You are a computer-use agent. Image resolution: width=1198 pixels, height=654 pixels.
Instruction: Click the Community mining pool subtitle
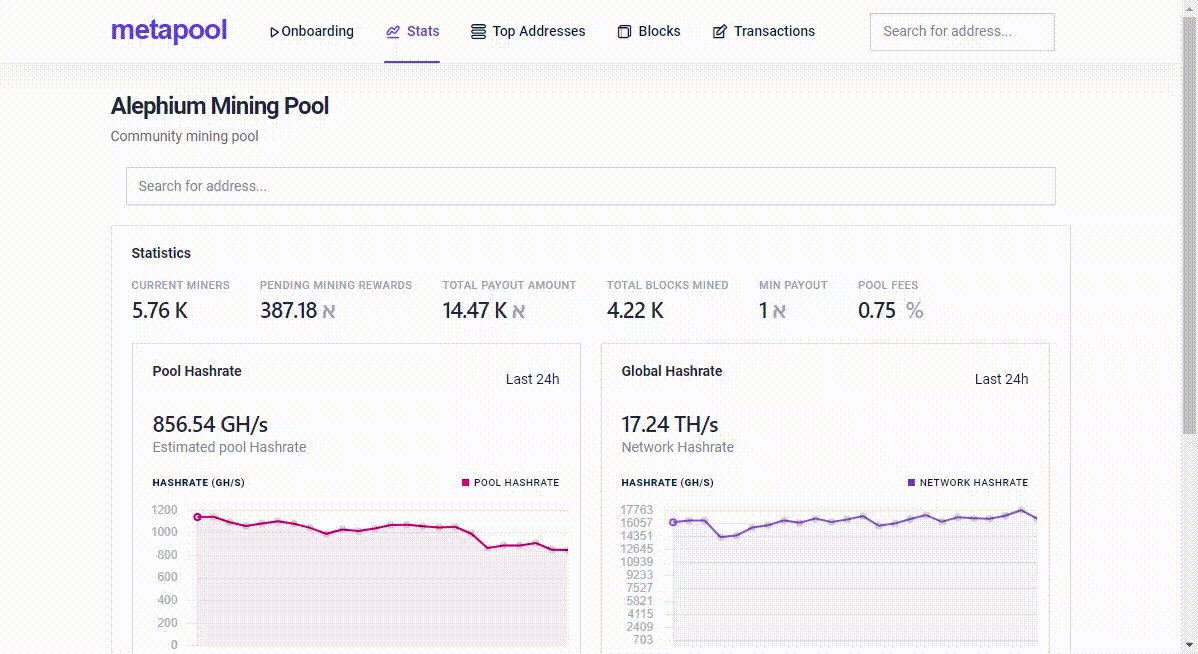(184, 136)
